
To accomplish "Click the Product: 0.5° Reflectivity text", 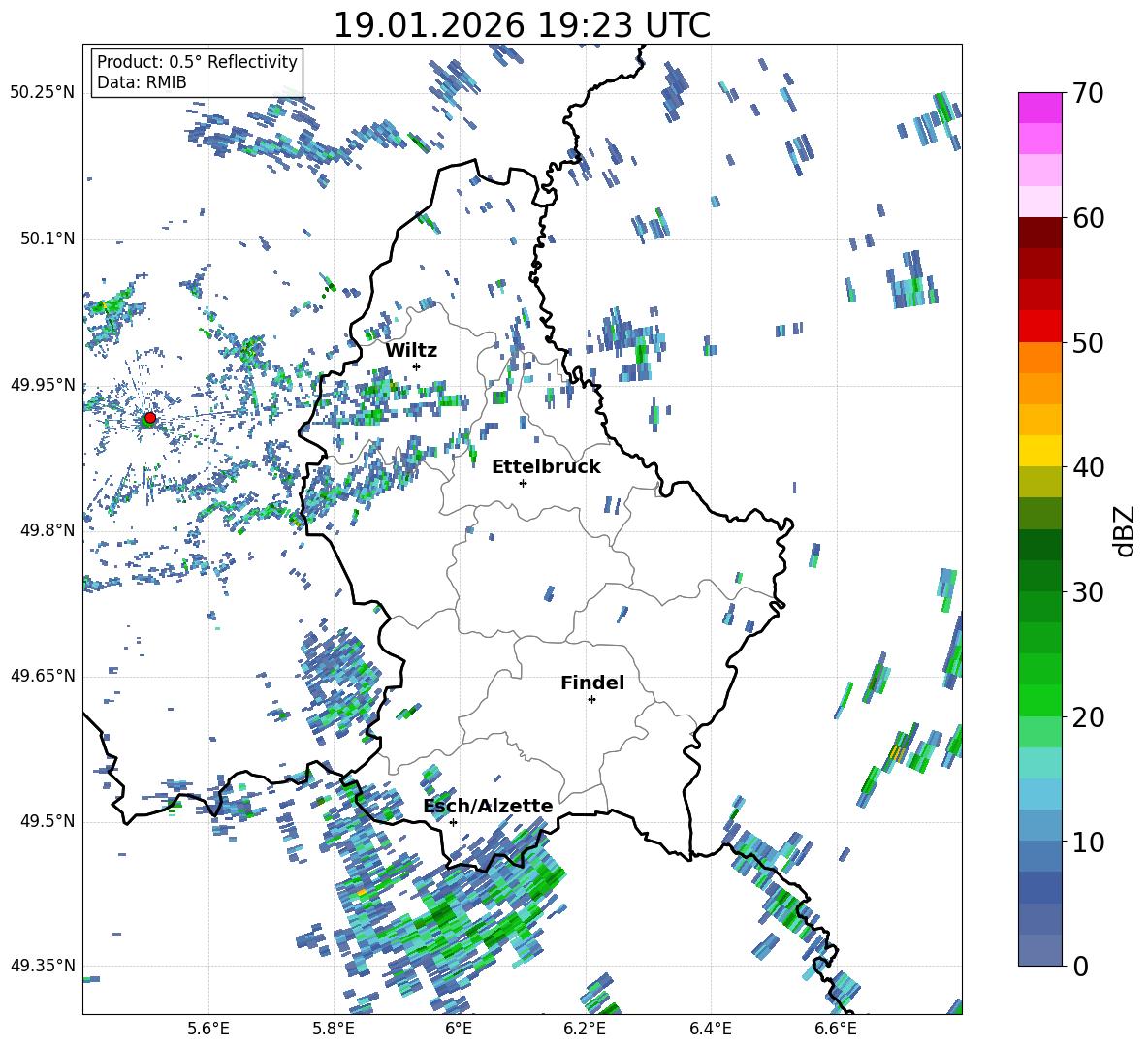I will tap(197, 61).
